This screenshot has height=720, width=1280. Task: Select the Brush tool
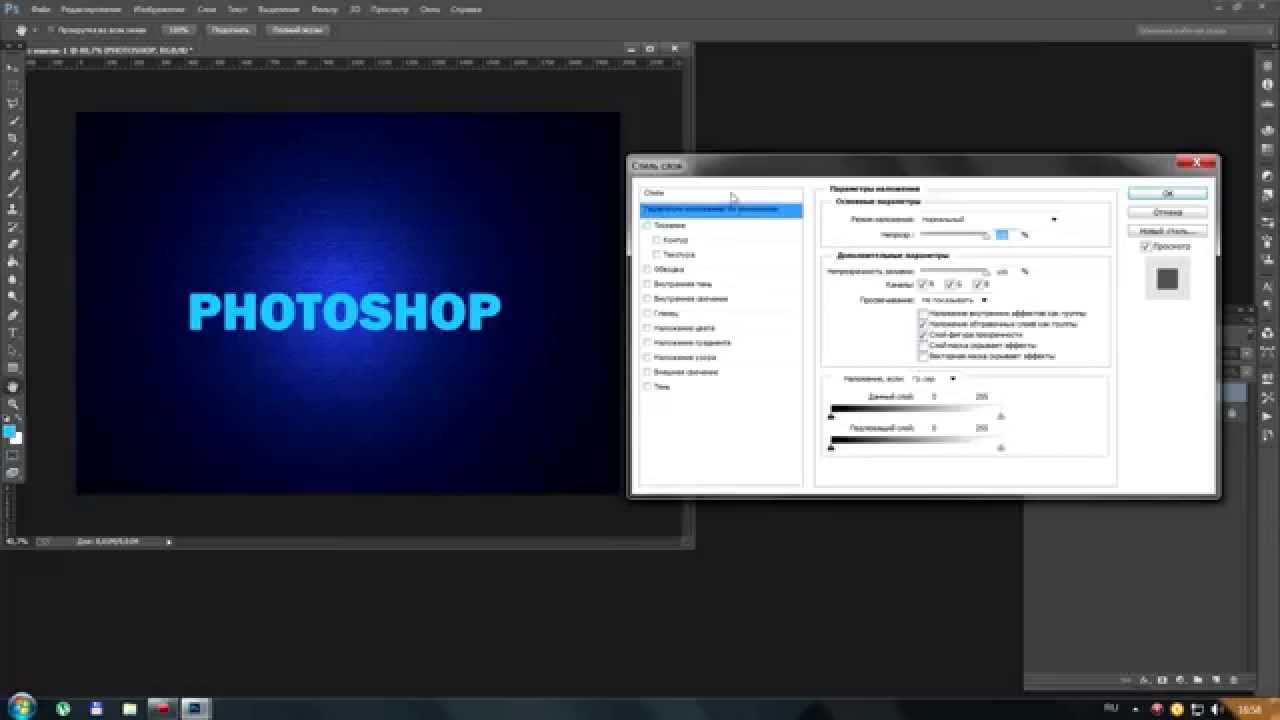tap(13, 192)
